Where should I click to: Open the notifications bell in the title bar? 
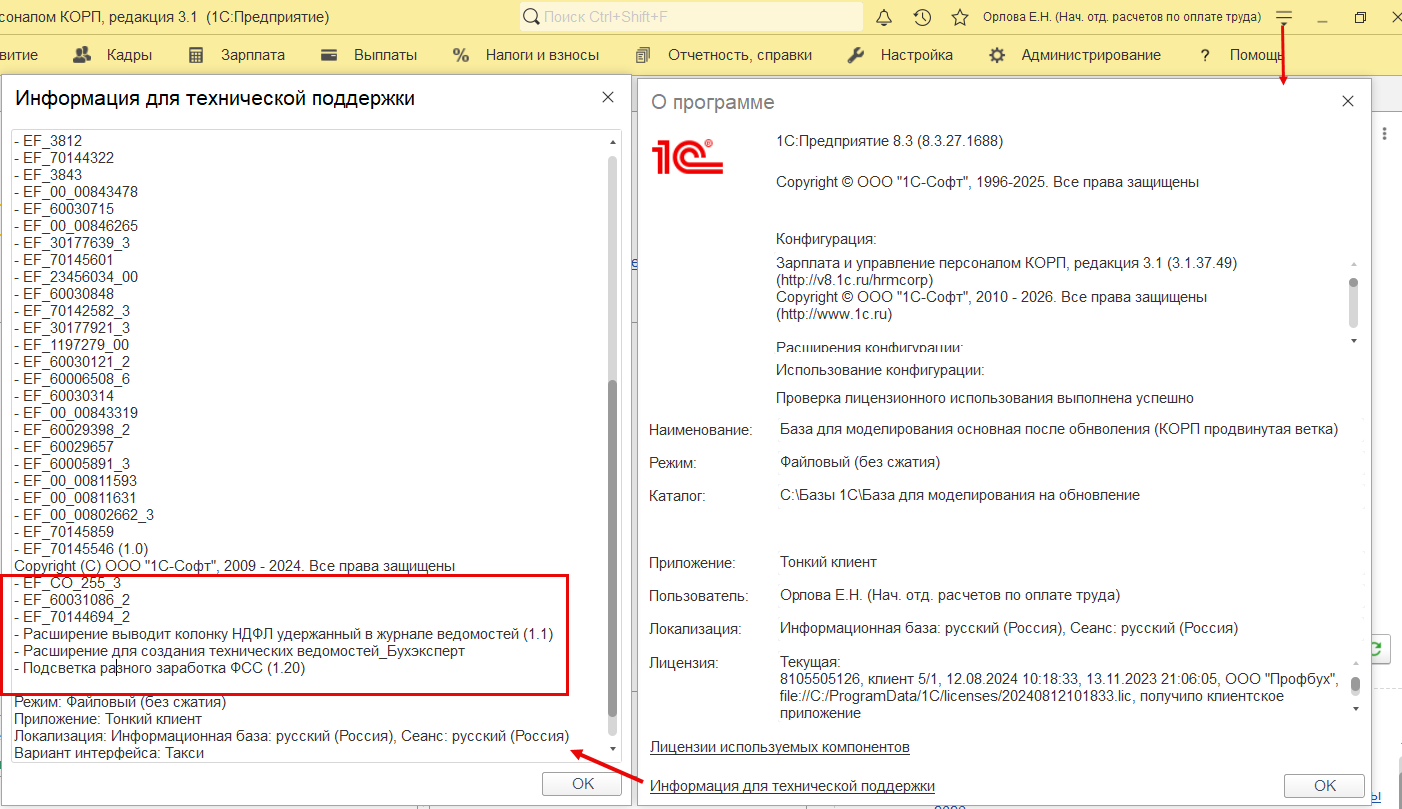[884, 17]
